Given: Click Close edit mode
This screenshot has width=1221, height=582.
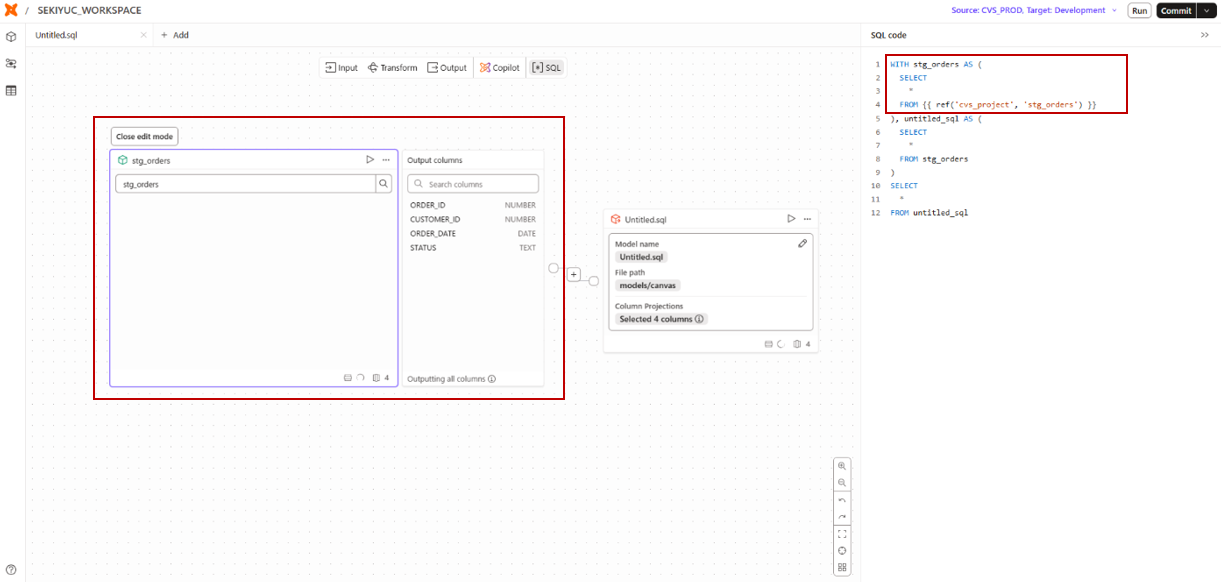Looking at the screenshot, I should tap(144, 137).
